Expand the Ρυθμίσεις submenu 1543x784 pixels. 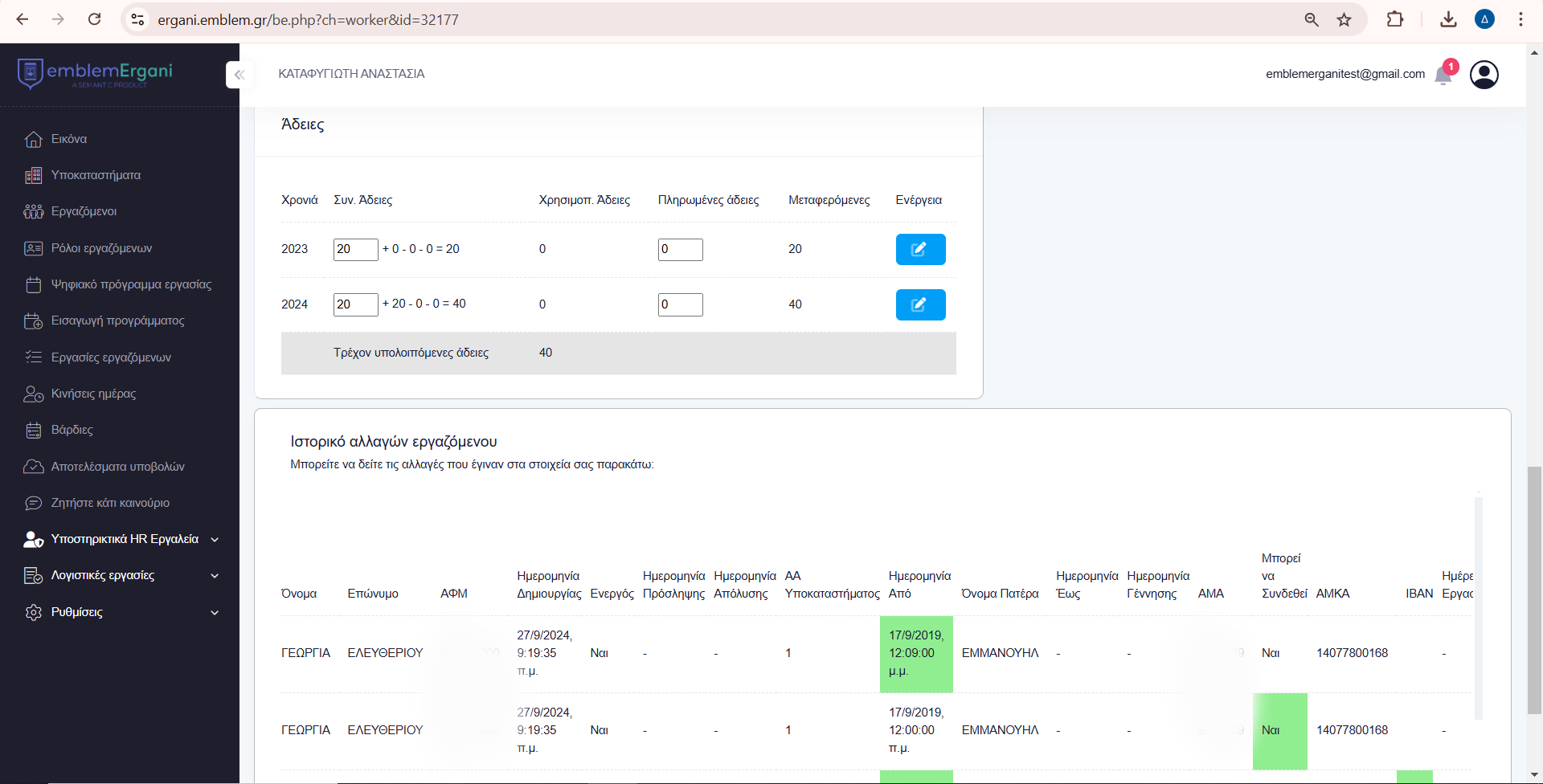click(77, 612)
